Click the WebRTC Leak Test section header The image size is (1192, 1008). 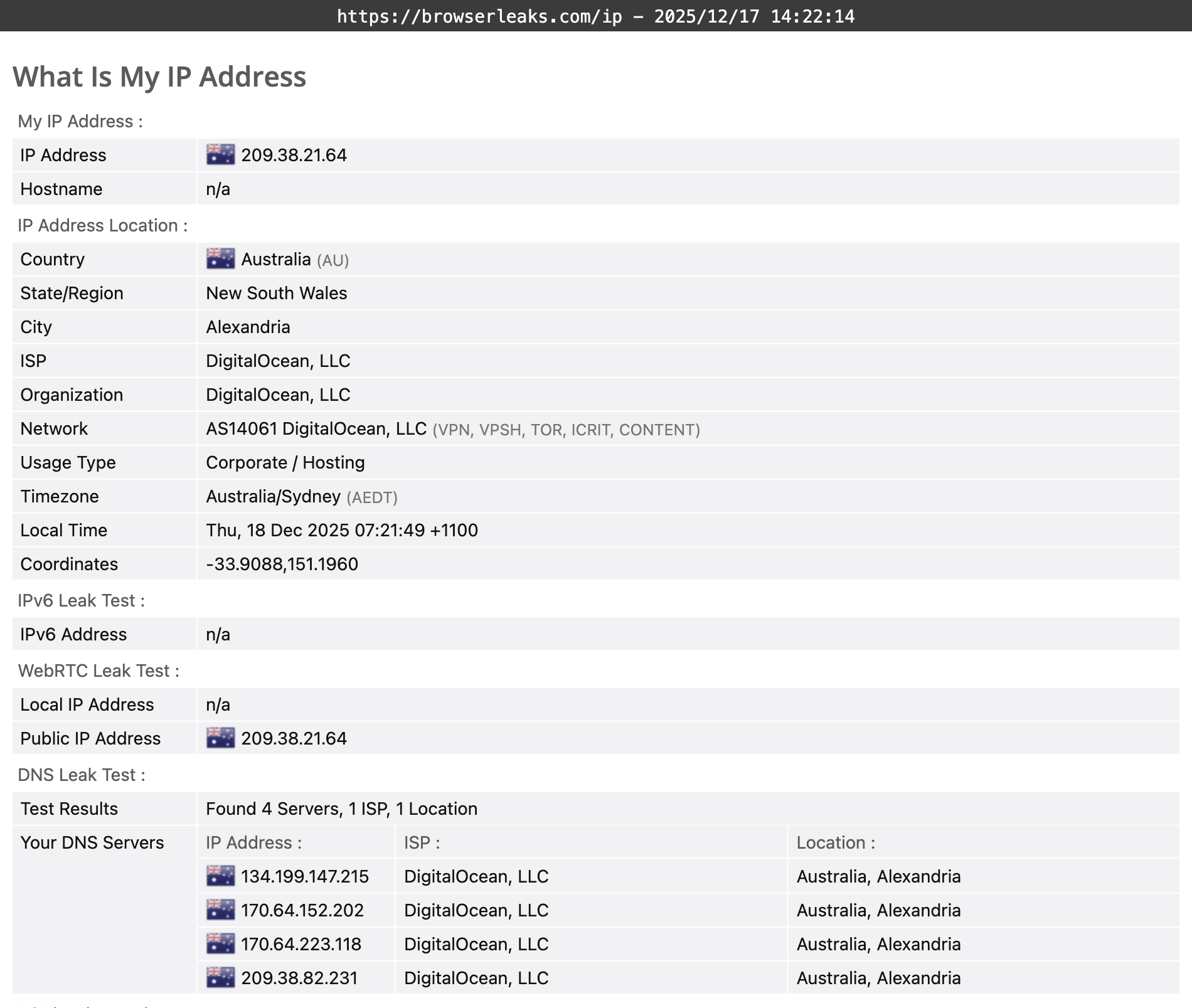click(98, 671)
